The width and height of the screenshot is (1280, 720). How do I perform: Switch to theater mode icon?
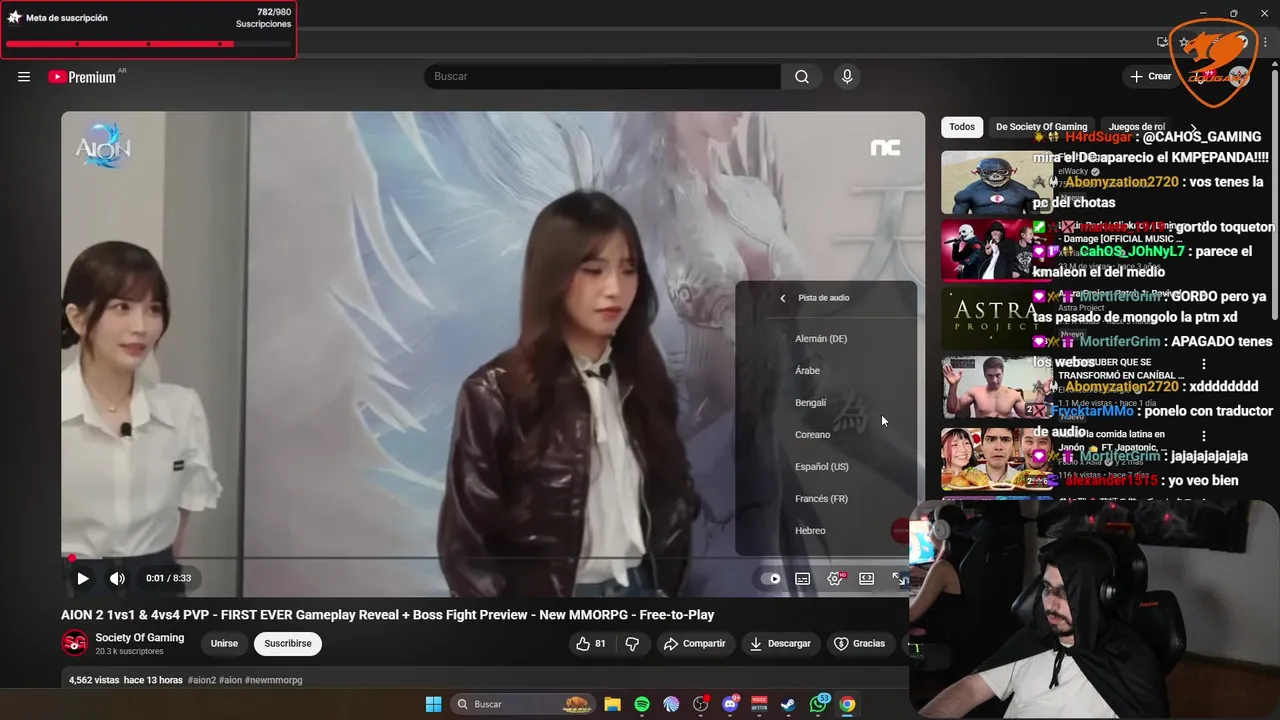(867, 579)
